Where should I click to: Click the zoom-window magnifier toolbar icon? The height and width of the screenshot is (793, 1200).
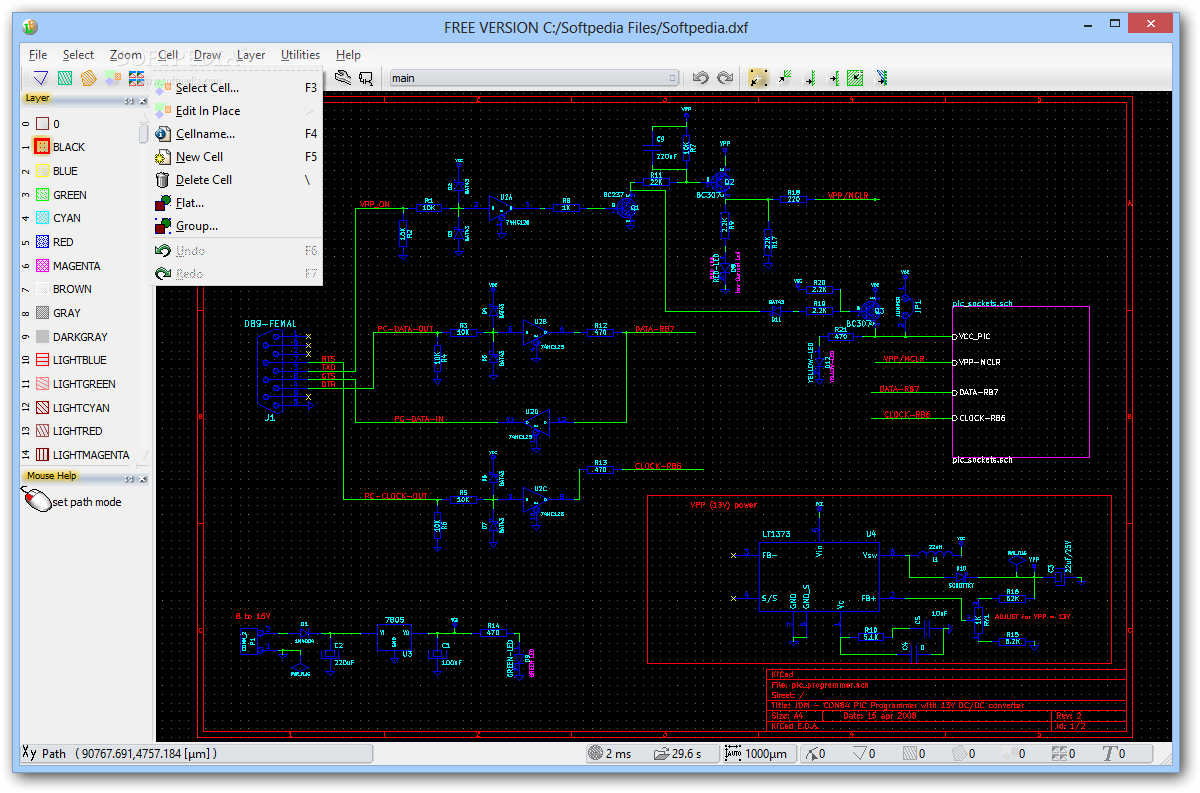point(366,77)
